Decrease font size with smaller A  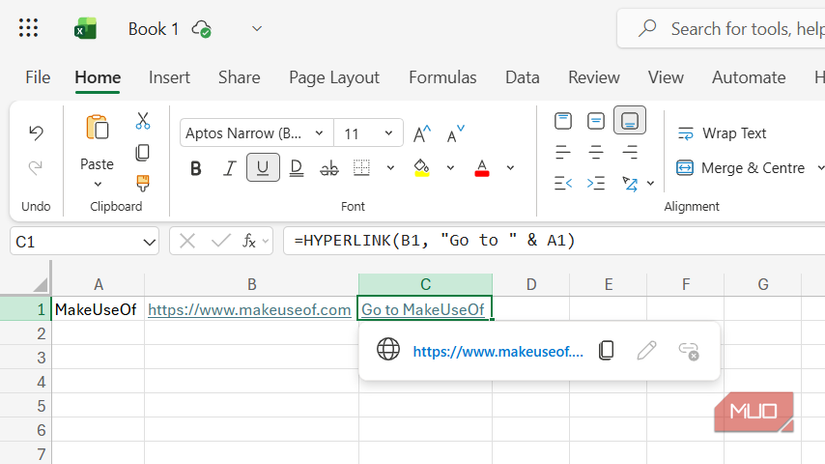(x=455, y=134)
